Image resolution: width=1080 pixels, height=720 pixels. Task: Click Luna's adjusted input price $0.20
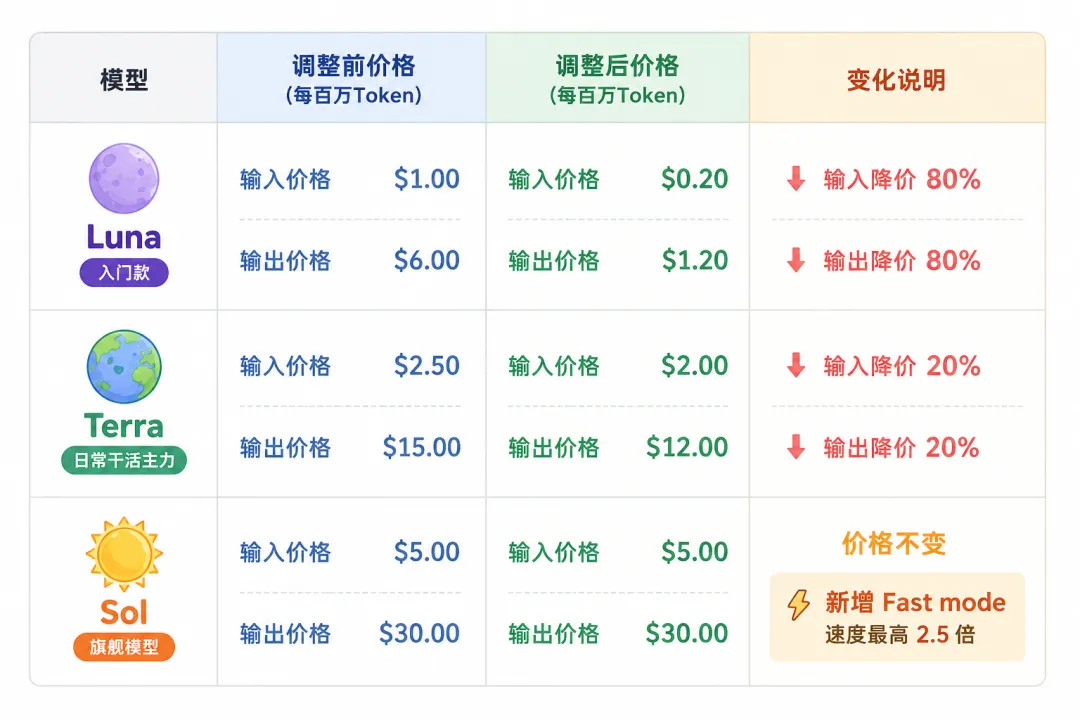[694, 178]
